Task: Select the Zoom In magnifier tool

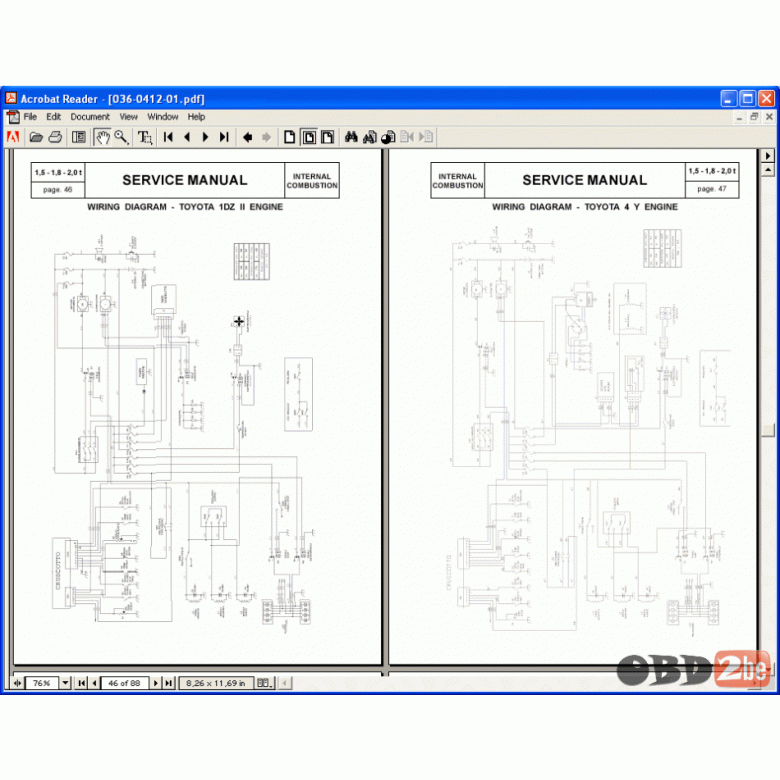Action: 121,137
